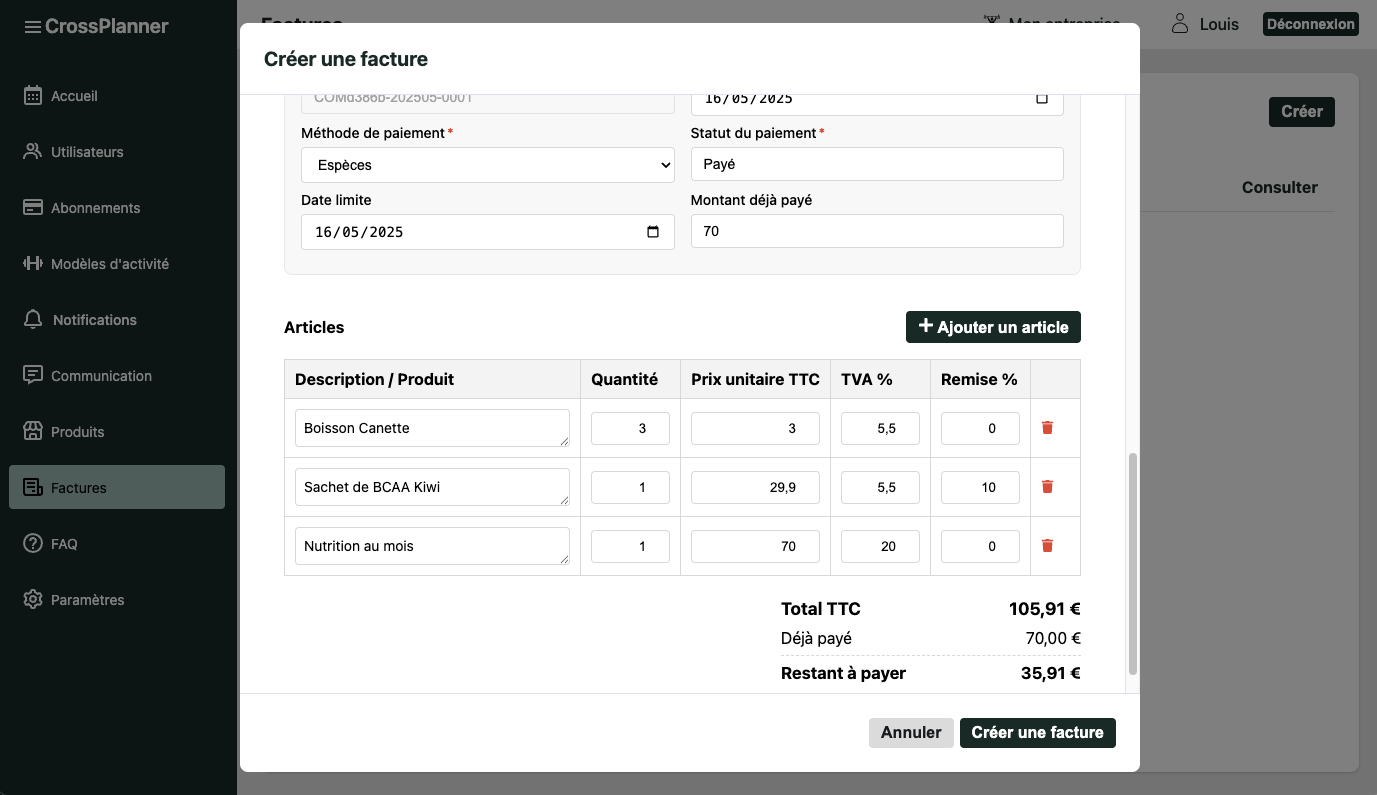Click the user profile icon beside Louis
The width and height of the screenshot is (1377, 795).
pos(1181,24)
